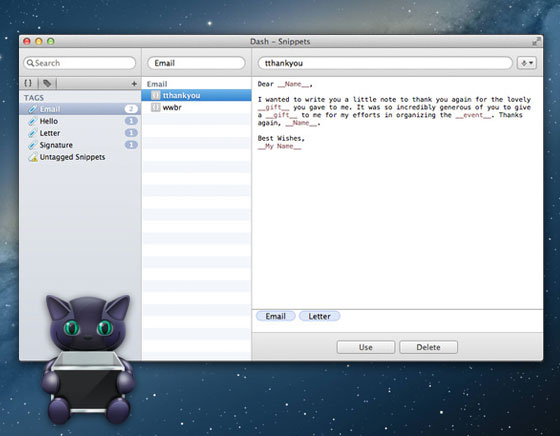Click the Untagged Snippets warning icon
This screenshot has height=436, width=560.
(x=33, y=157)
